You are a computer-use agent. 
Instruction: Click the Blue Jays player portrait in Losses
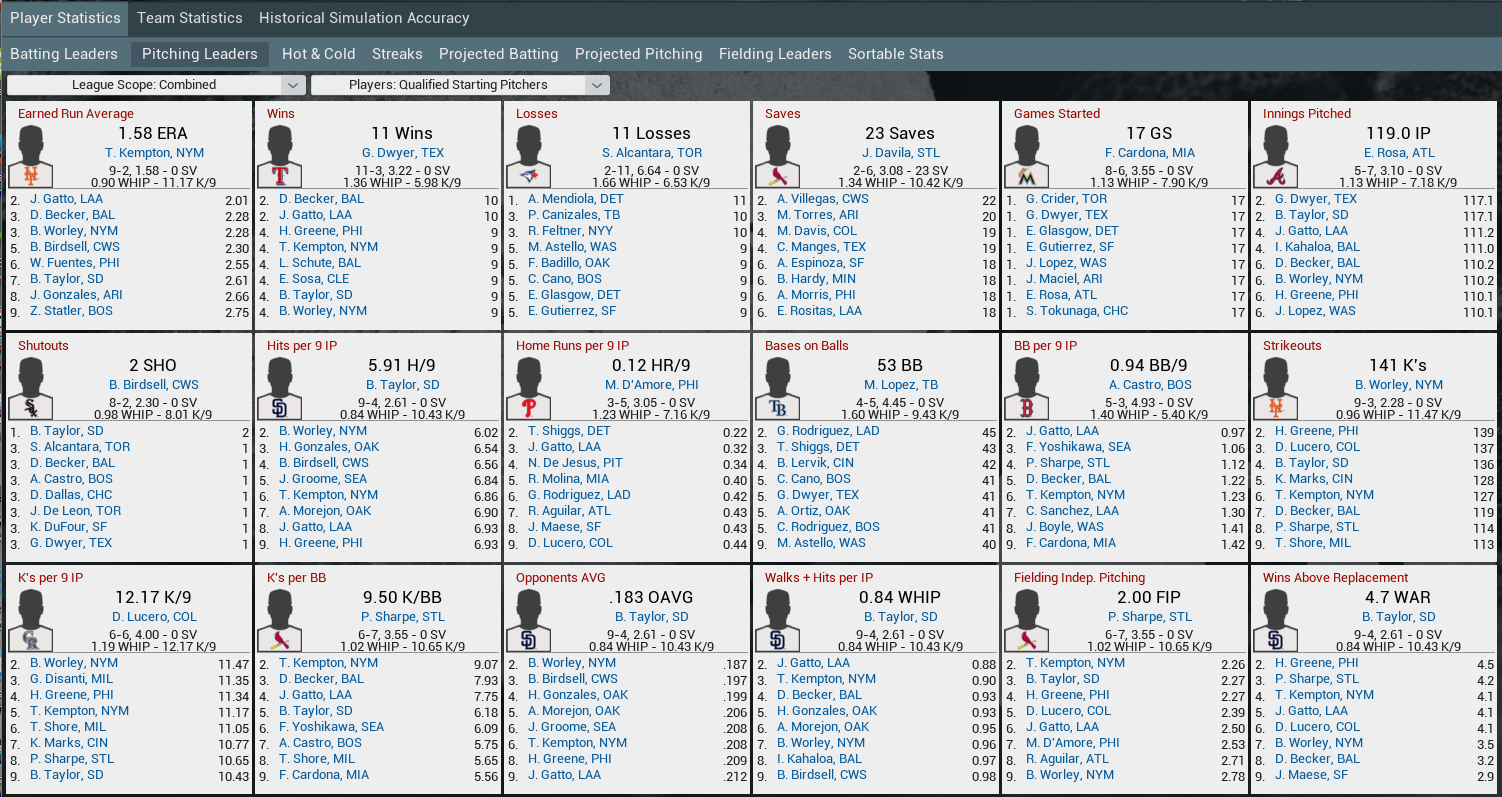[534, 157]
